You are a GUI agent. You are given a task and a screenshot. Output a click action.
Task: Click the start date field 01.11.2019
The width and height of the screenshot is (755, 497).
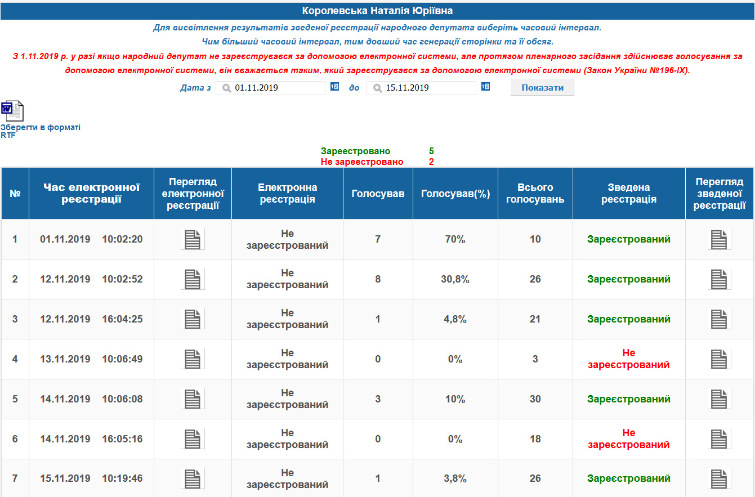(275, 88)
